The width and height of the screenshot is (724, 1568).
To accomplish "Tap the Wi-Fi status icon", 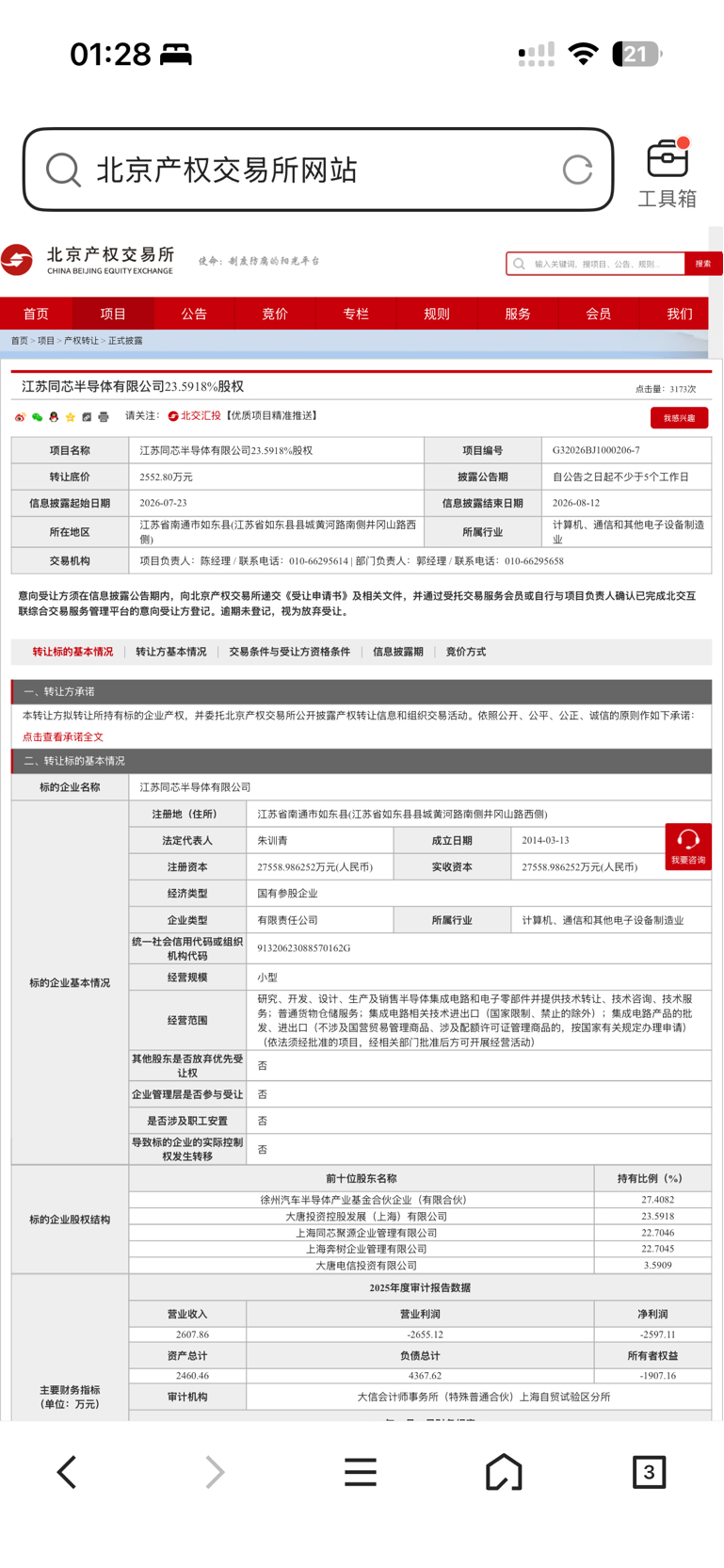I will tap(584, 55).
